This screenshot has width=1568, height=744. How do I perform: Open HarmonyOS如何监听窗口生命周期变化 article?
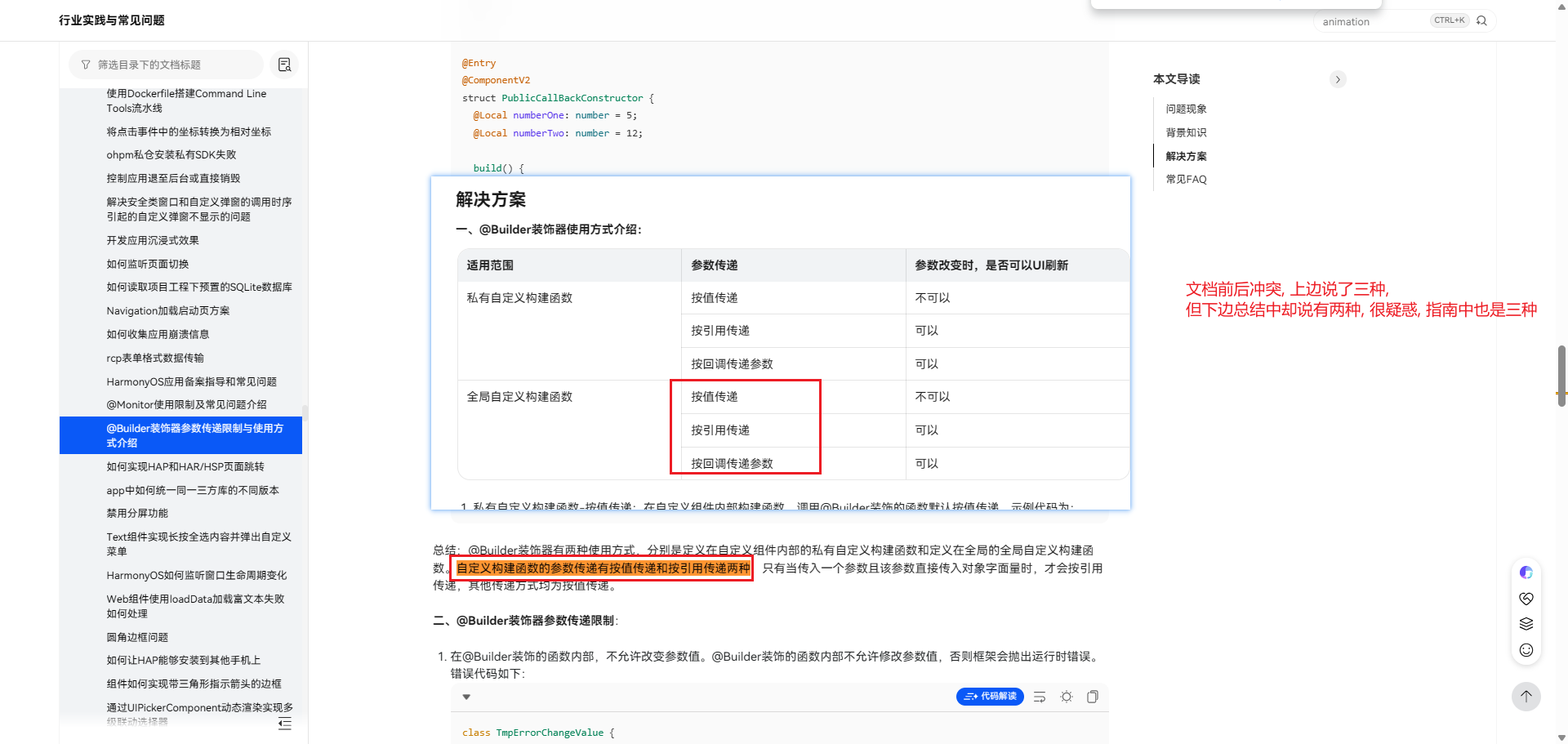(x=197, y=575)
